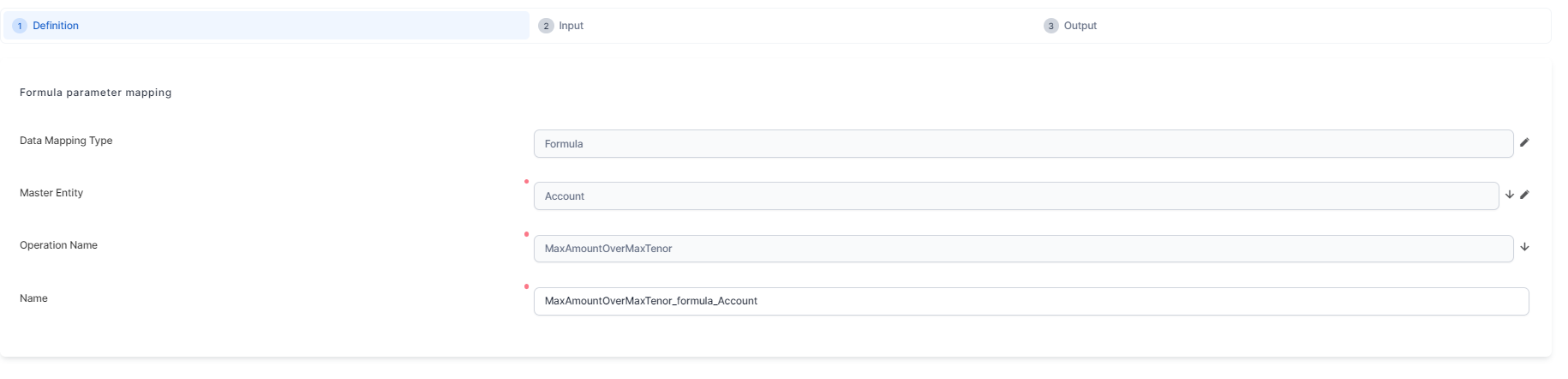The image size is (1568, 379).
Task: Click the down arrow icon beside Master Entity
Action: (1510, 195)
